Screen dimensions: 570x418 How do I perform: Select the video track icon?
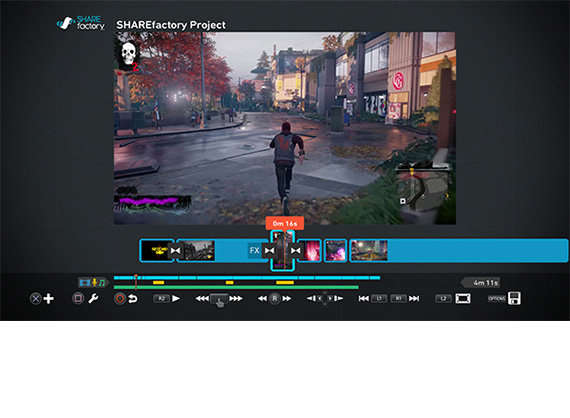tap(85, 282)
